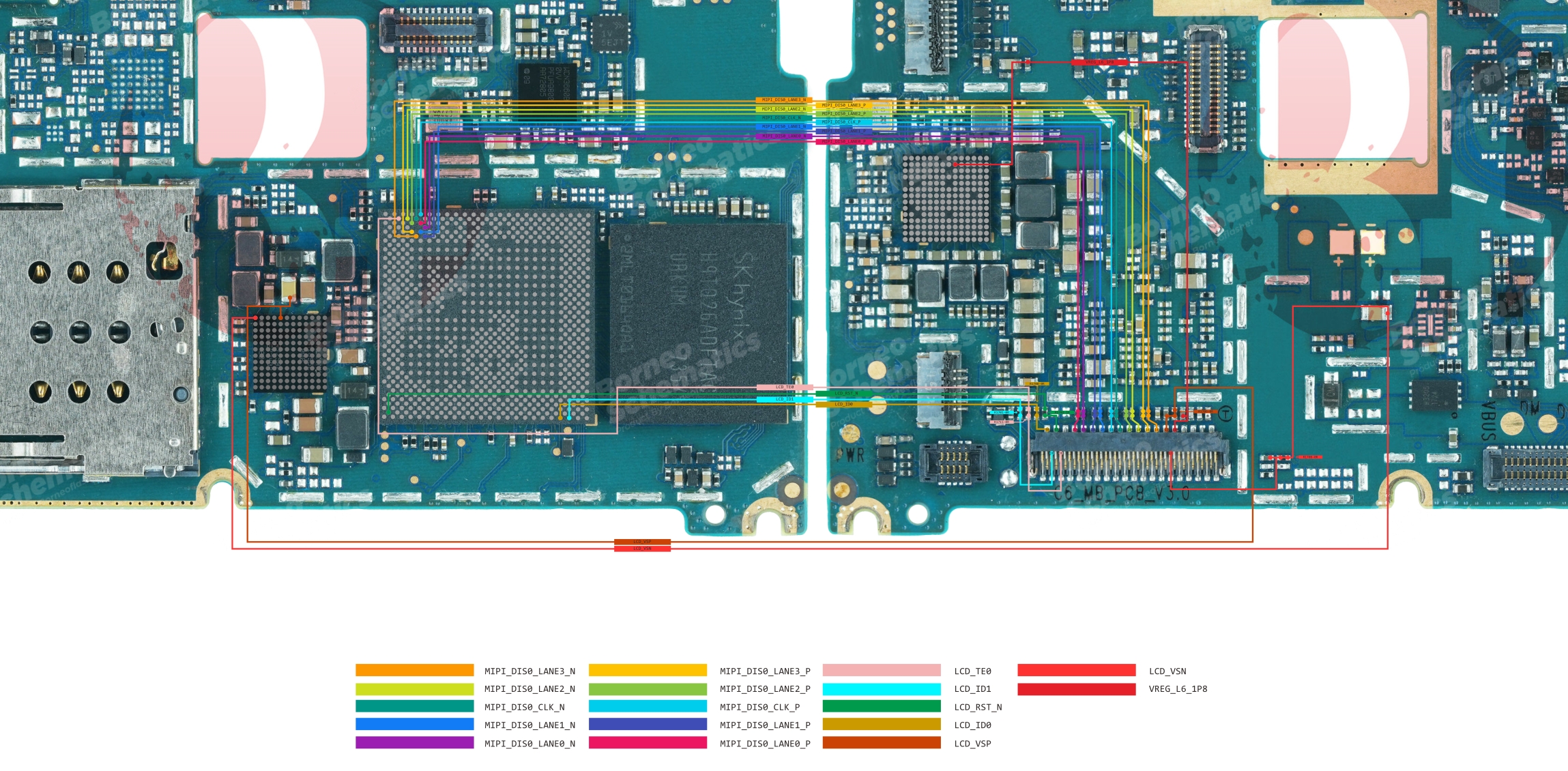Screen dimensions: 1568x771
Task: Select the MIPI_DIS0_LANE1_P legend text
Action: pyautogui.click(x=765, y=725)
